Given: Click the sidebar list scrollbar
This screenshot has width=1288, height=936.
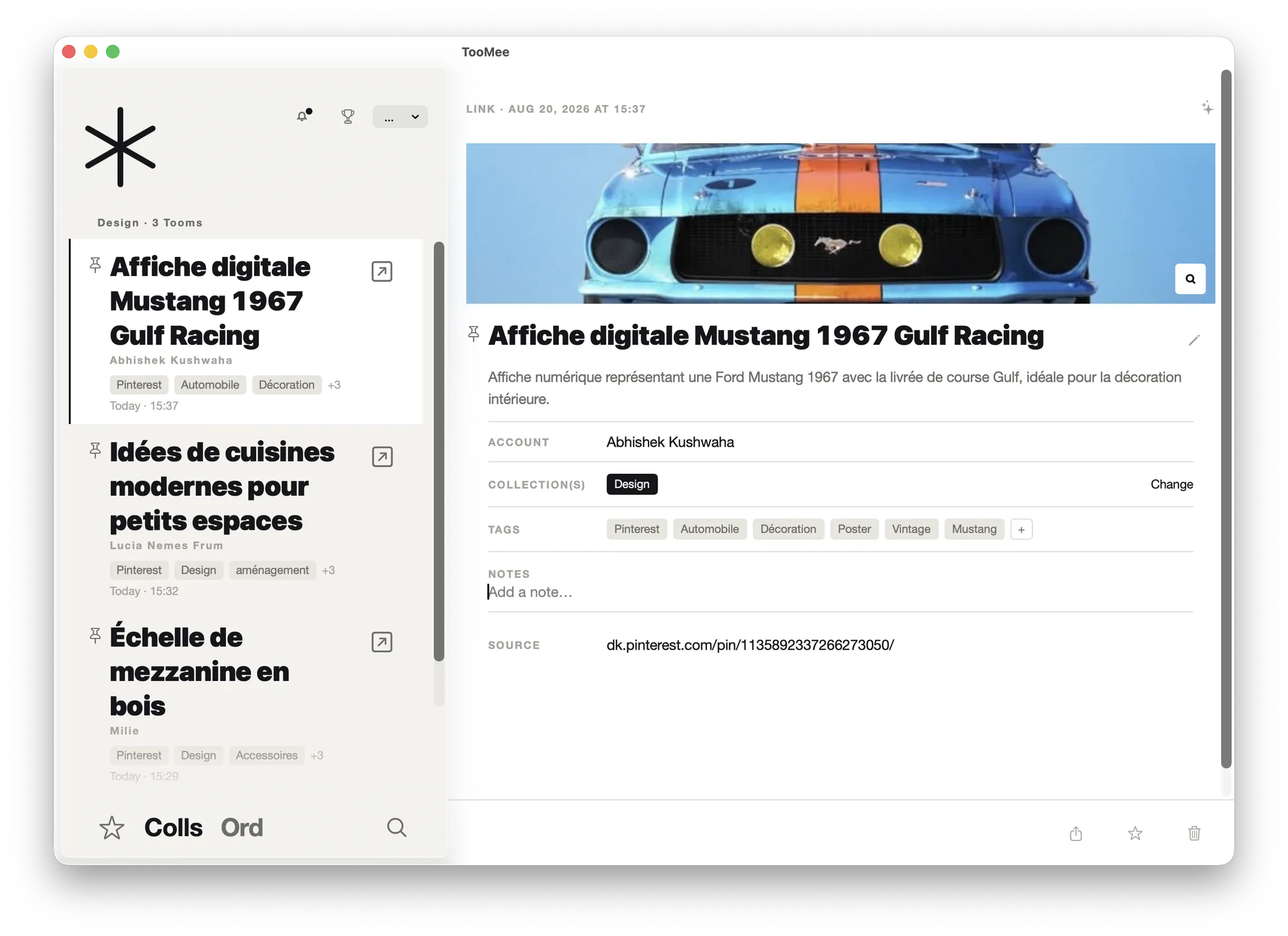Looking at the screenshot, I should (x=439, y=451).
